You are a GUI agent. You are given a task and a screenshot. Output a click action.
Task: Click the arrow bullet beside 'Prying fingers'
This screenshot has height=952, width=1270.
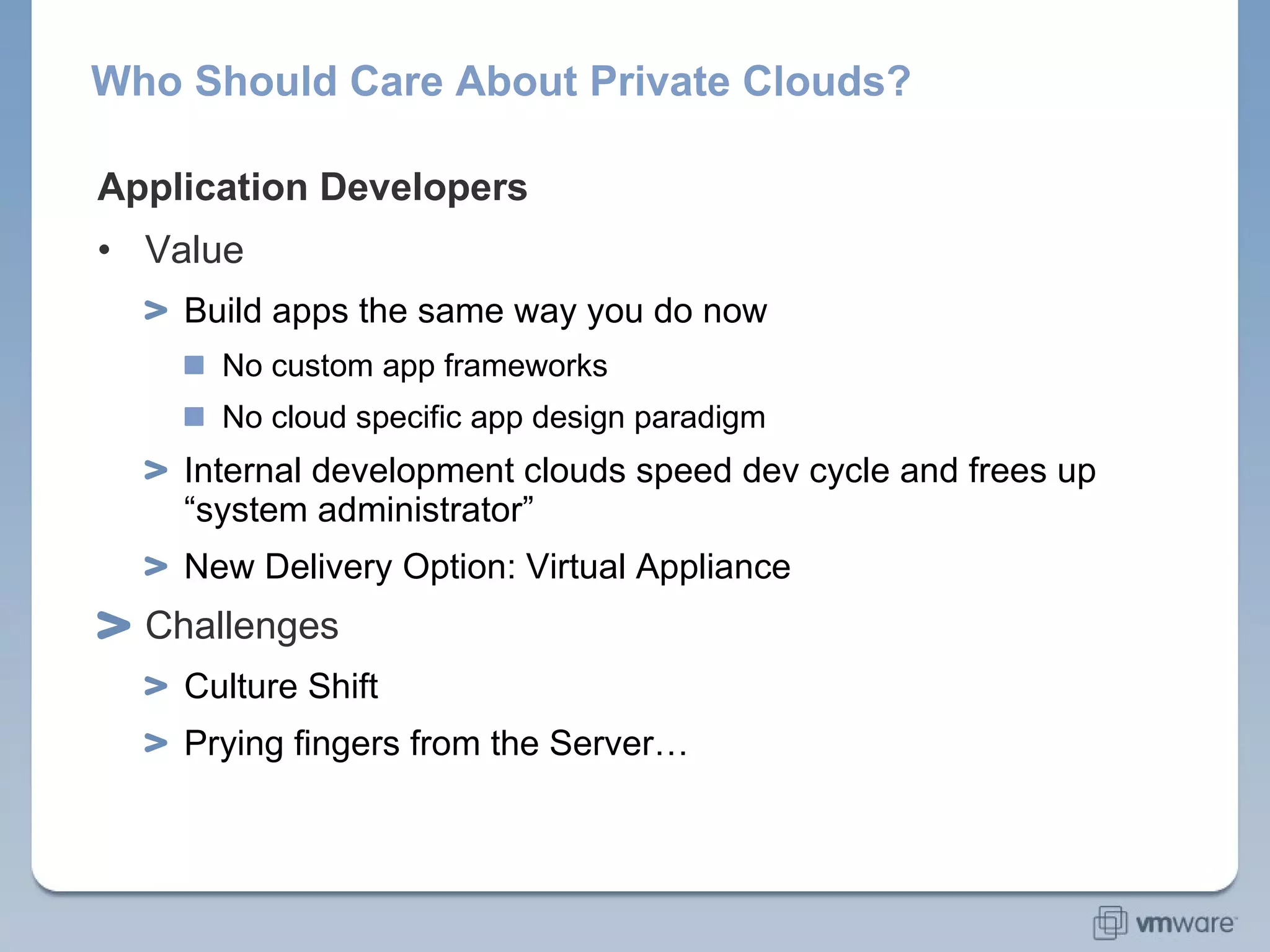pos(156,743)
